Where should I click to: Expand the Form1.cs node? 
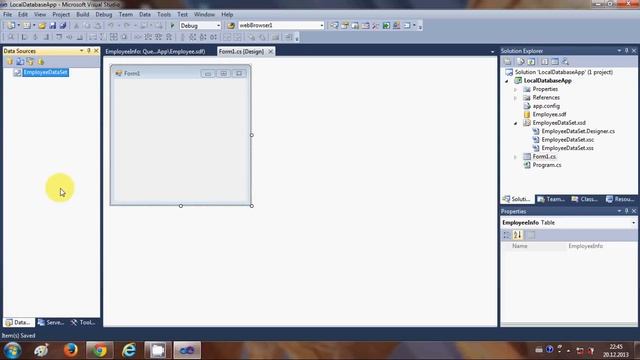516,157
